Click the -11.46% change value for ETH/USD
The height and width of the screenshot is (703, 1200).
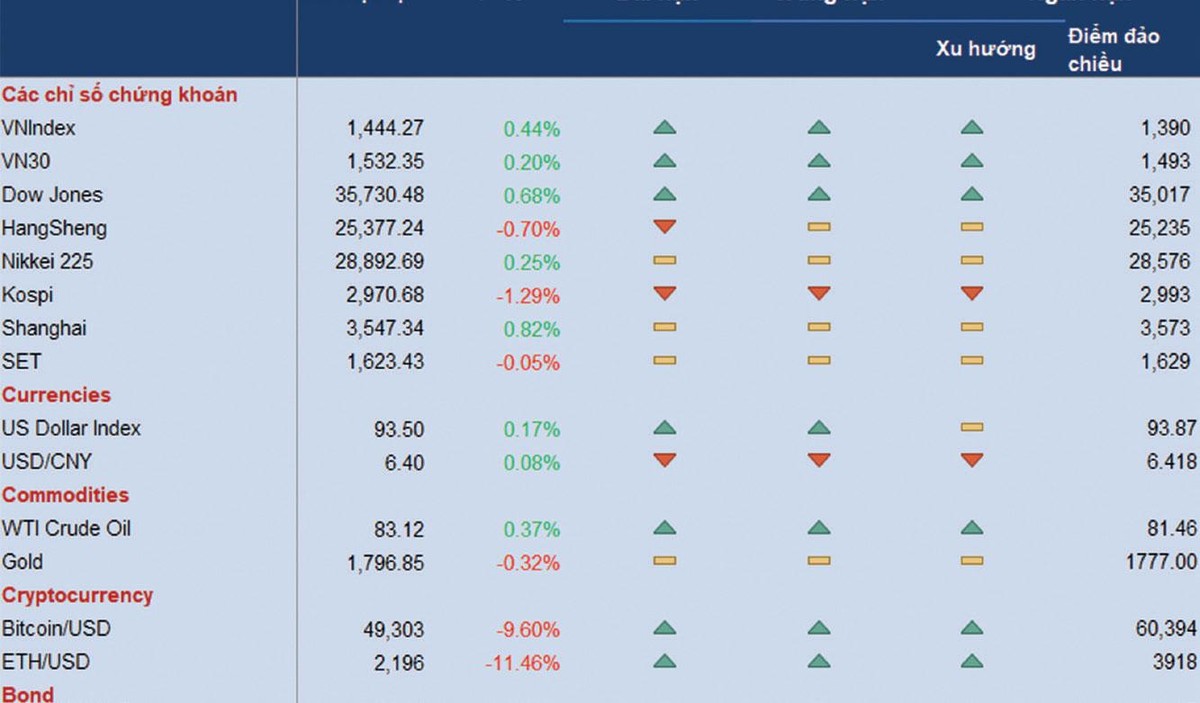522,662
